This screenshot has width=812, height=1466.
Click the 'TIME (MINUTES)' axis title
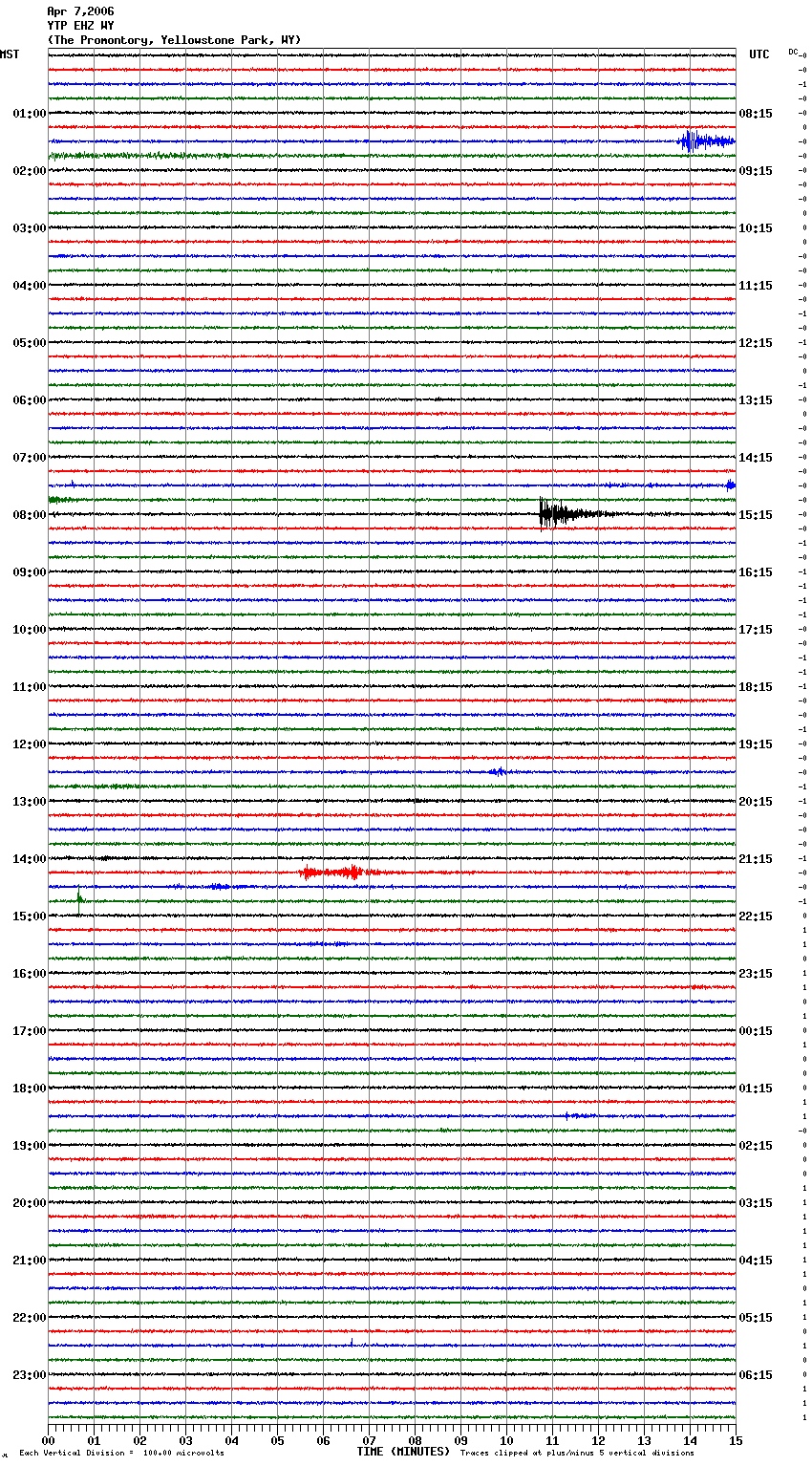point(403,1452)
